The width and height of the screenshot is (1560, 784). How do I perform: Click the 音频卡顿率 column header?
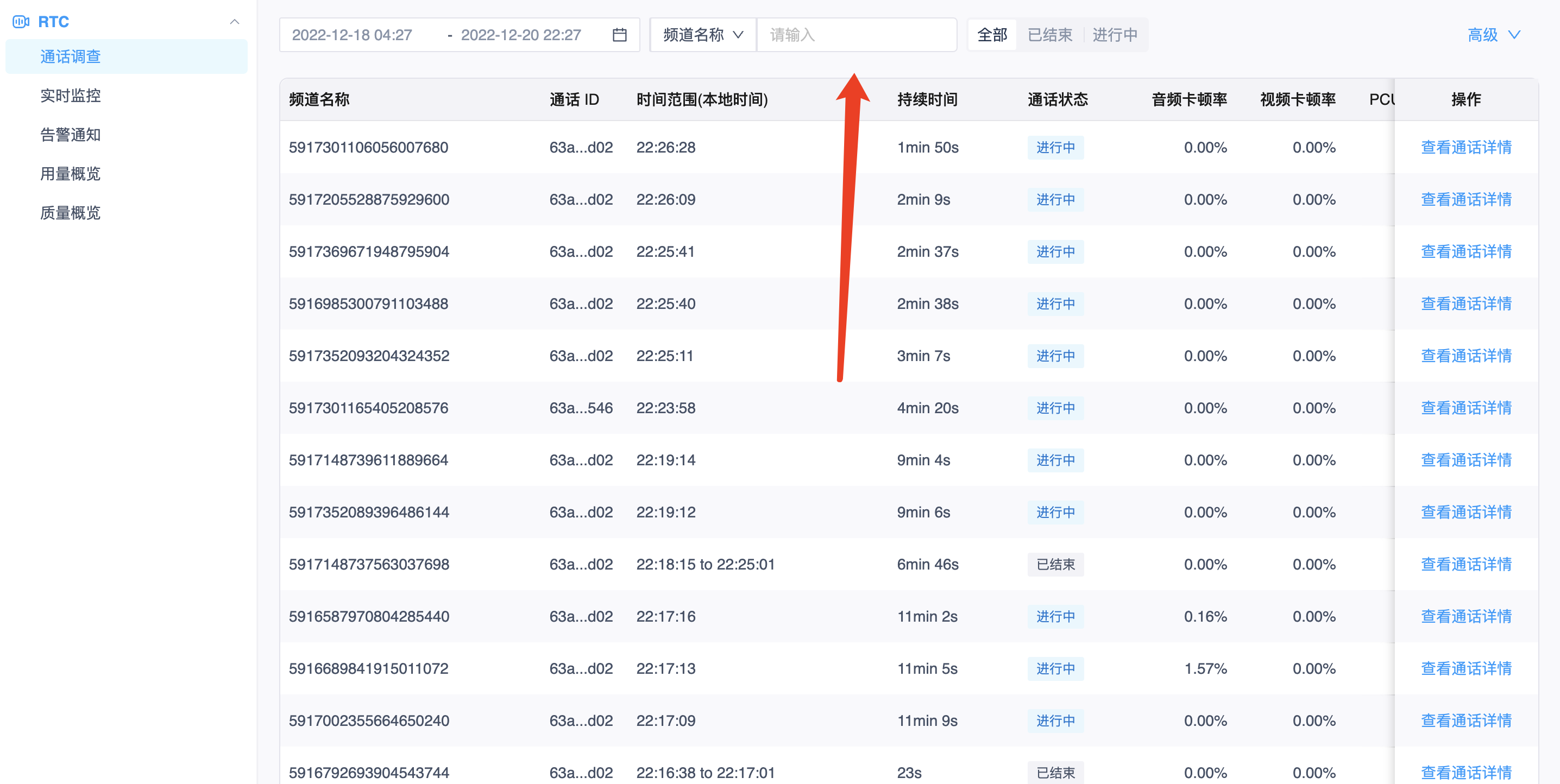pos(1189,99)
